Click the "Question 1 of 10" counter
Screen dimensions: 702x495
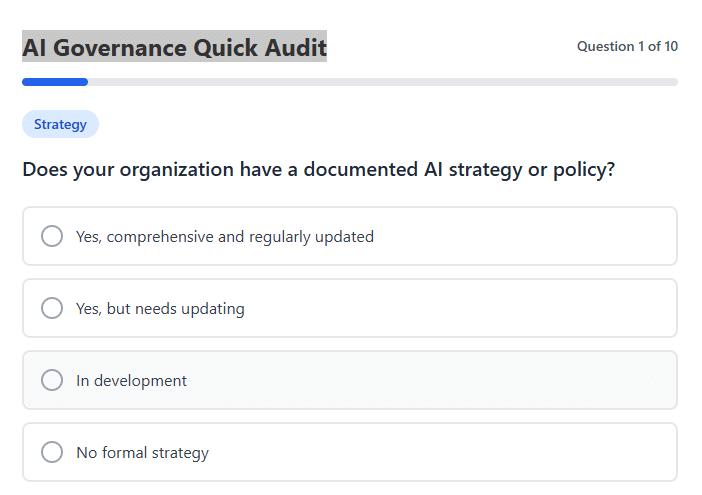click(x=627, y=47)
